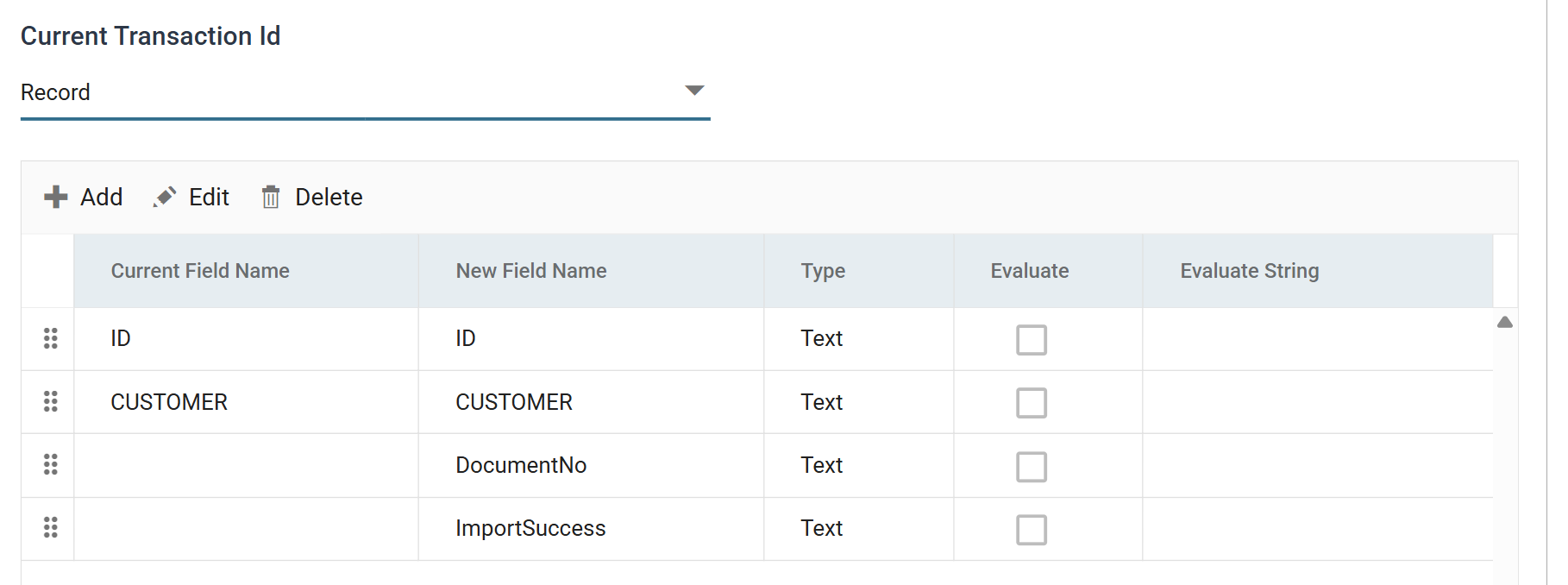Click the empty Current Field Name cell for DocumentNo

(247, 465)
